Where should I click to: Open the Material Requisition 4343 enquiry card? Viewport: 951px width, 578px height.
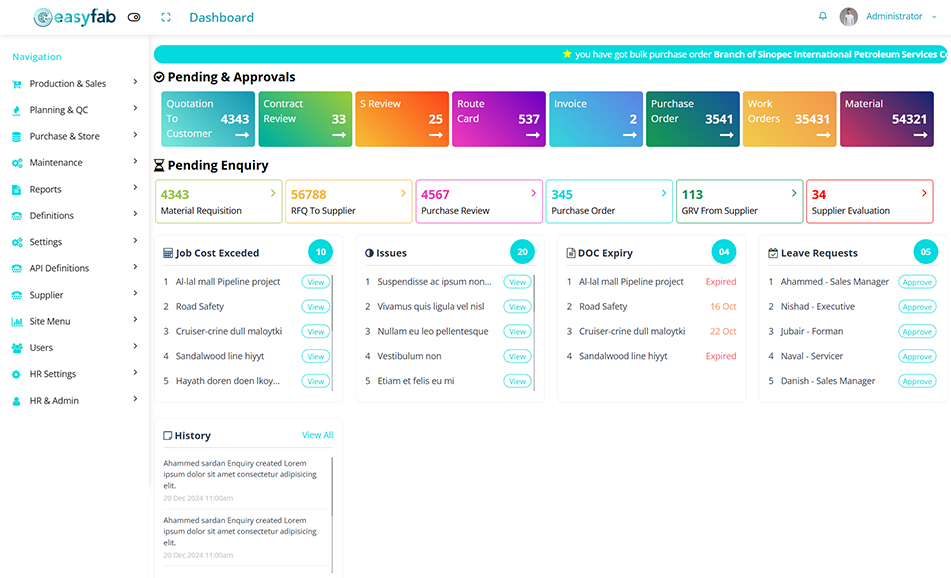click(x=219, y=201)
